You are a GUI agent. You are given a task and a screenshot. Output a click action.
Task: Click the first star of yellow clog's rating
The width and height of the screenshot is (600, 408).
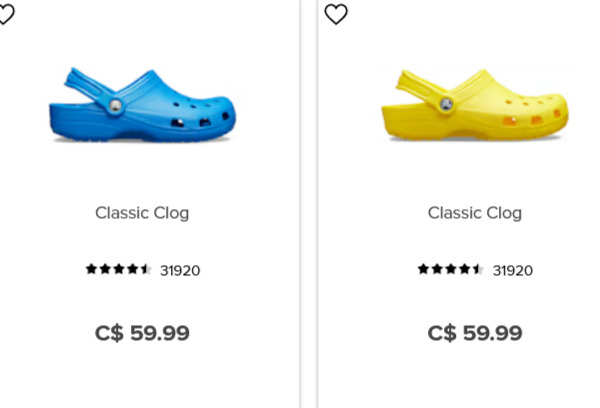pos(423,269)
